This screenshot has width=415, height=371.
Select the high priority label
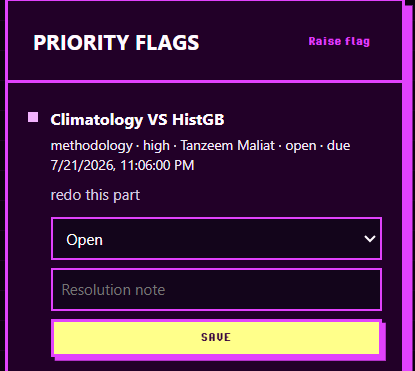156,146
